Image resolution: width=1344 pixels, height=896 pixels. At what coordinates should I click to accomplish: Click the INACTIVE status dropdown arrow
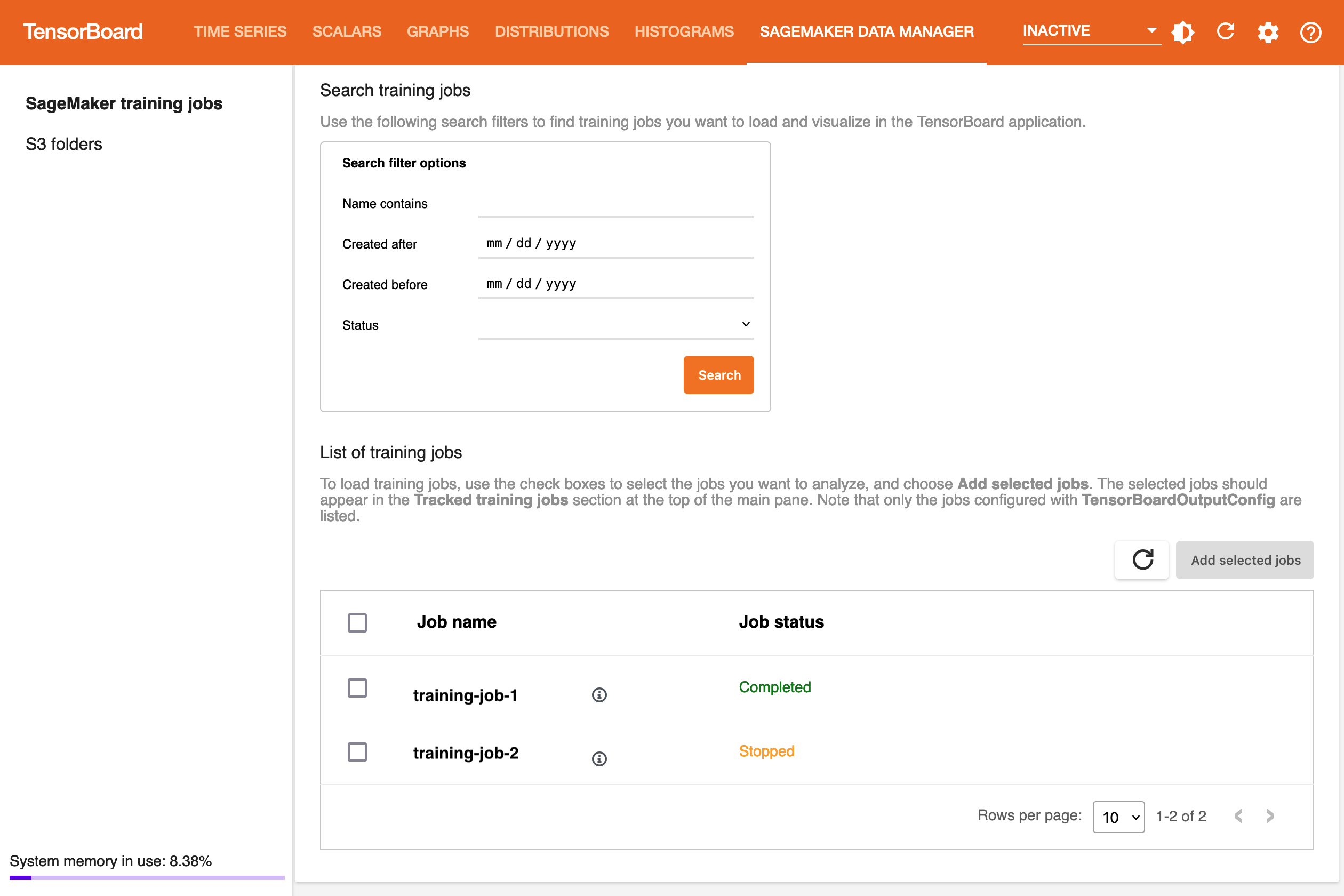pos(1150,31)
